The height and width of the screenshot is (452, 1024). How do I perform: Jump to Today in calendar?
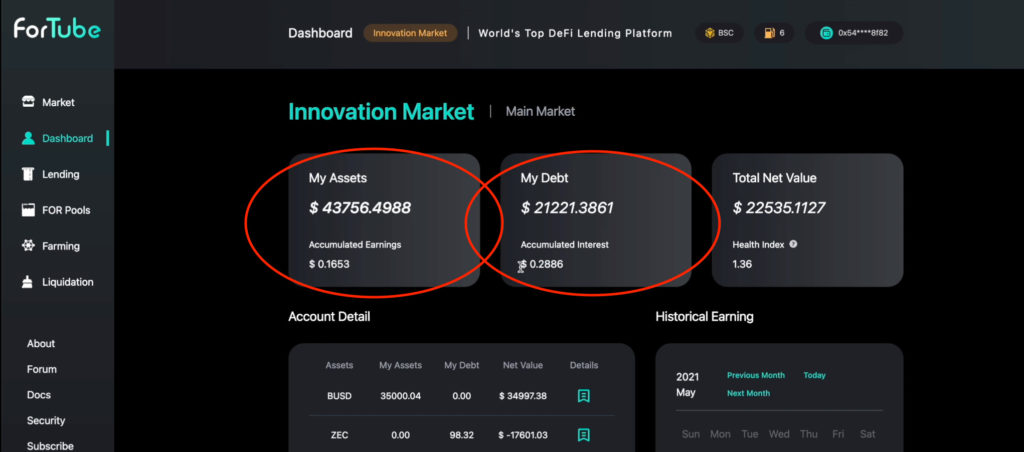tap(814, 375)
